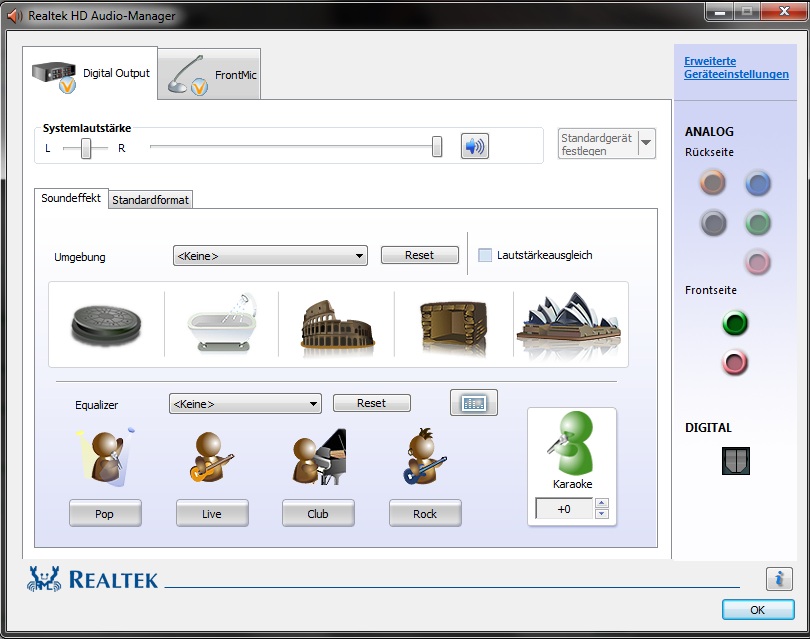Viewport: 810px width, 639px height.
Task: Select the manhole cover environment icon
Action: [106, 324]
